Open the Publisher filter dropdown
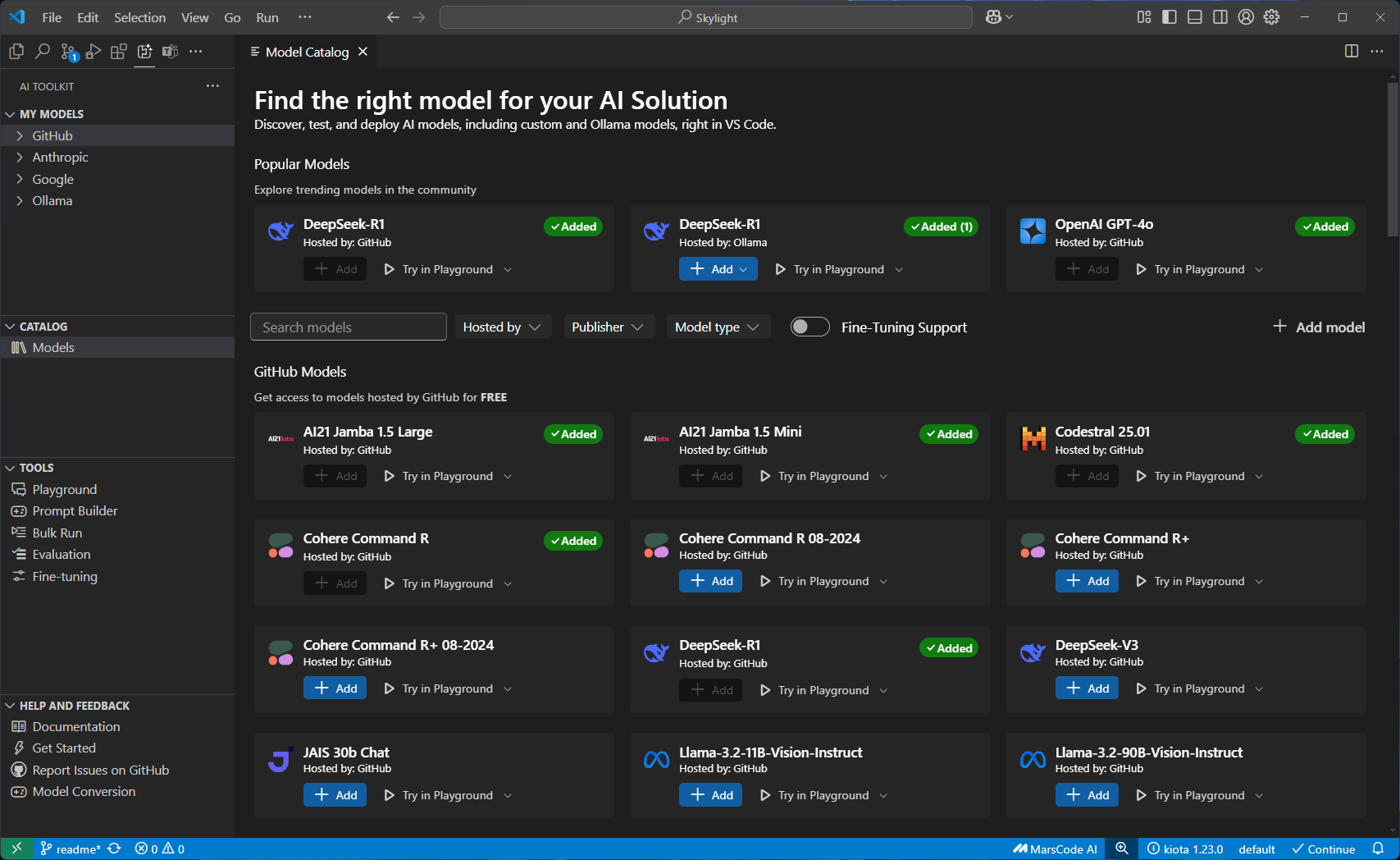Viewport: 1400px width, 860px height. coord(608,327)
